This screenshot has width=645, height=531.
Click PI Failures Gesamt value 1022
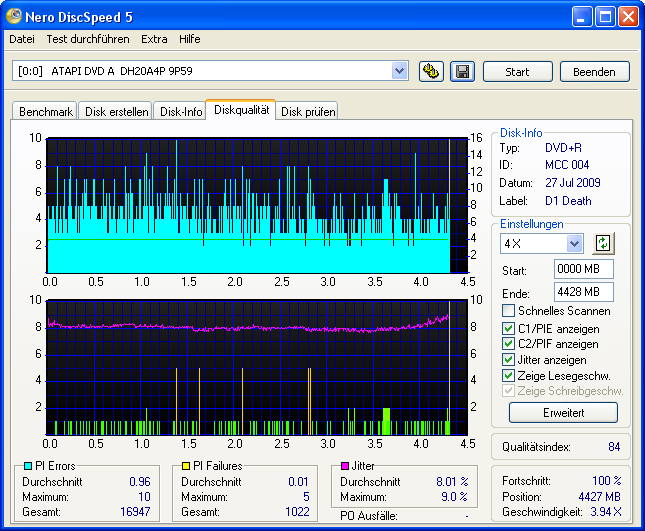pyautogui.click(x=297, y=512)
